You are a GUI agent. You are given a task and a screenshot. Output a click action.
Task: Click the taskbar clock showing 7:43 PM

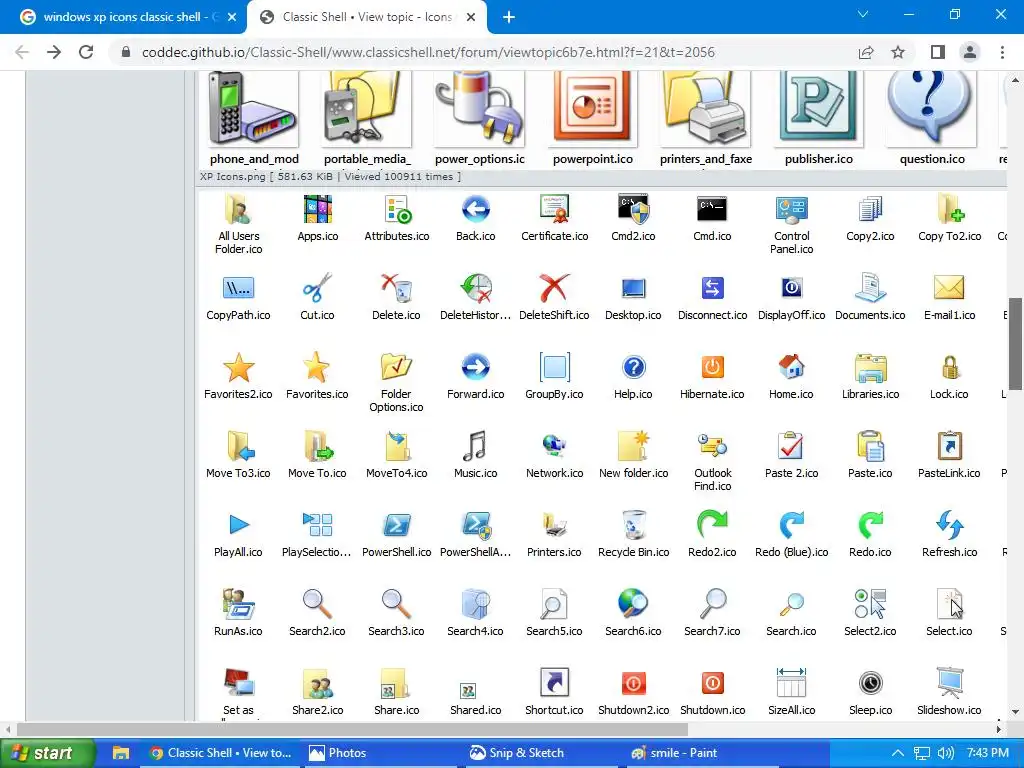(x=987, y=753)
